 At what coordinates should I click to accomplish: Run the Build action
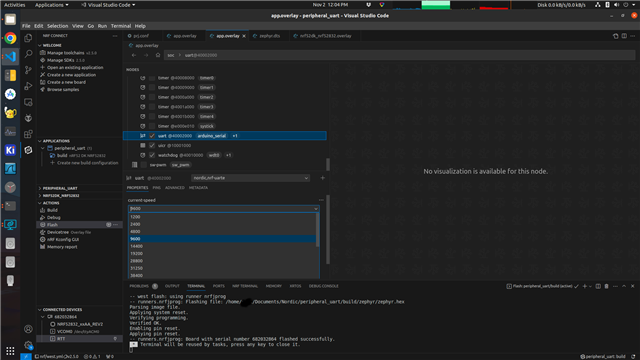pos(52,210)
